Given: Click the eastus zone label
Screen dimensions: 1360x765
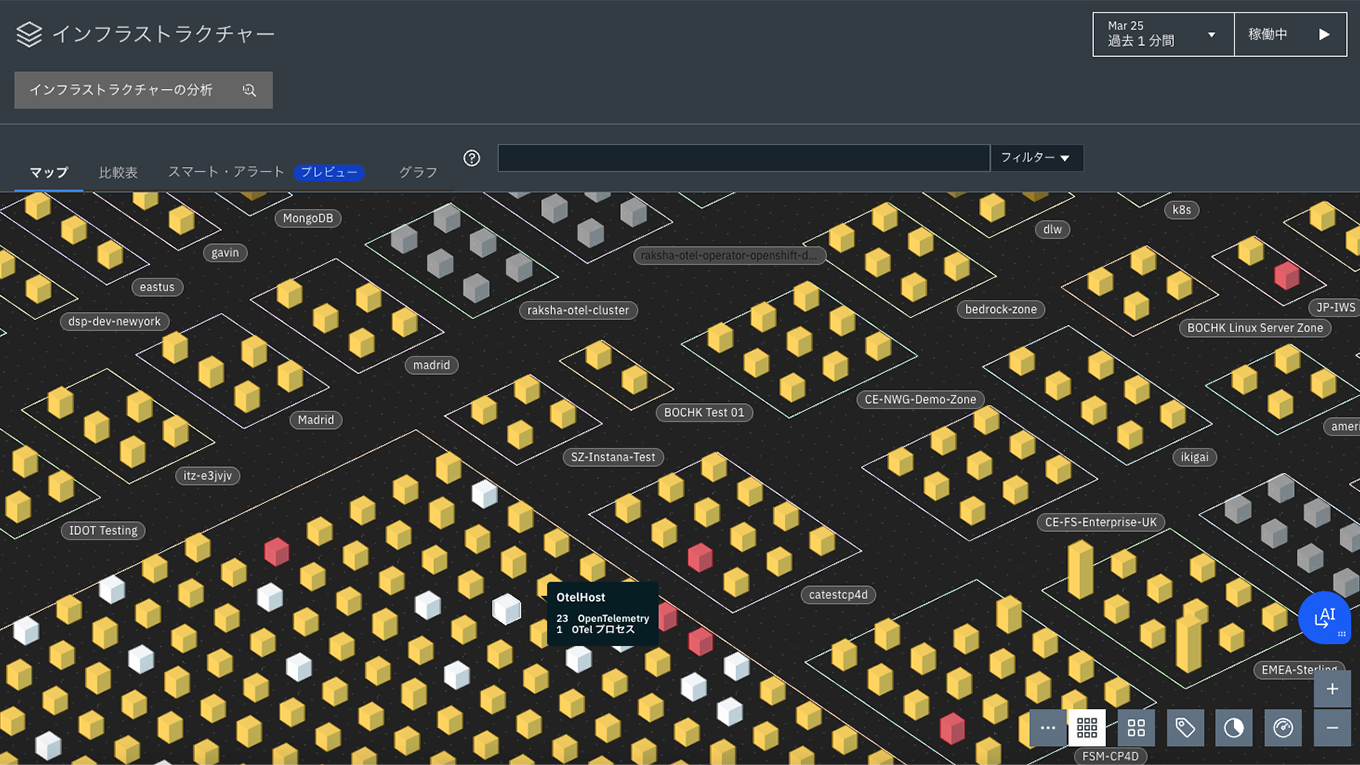Looking at the screenshot, I should point(157,287).
